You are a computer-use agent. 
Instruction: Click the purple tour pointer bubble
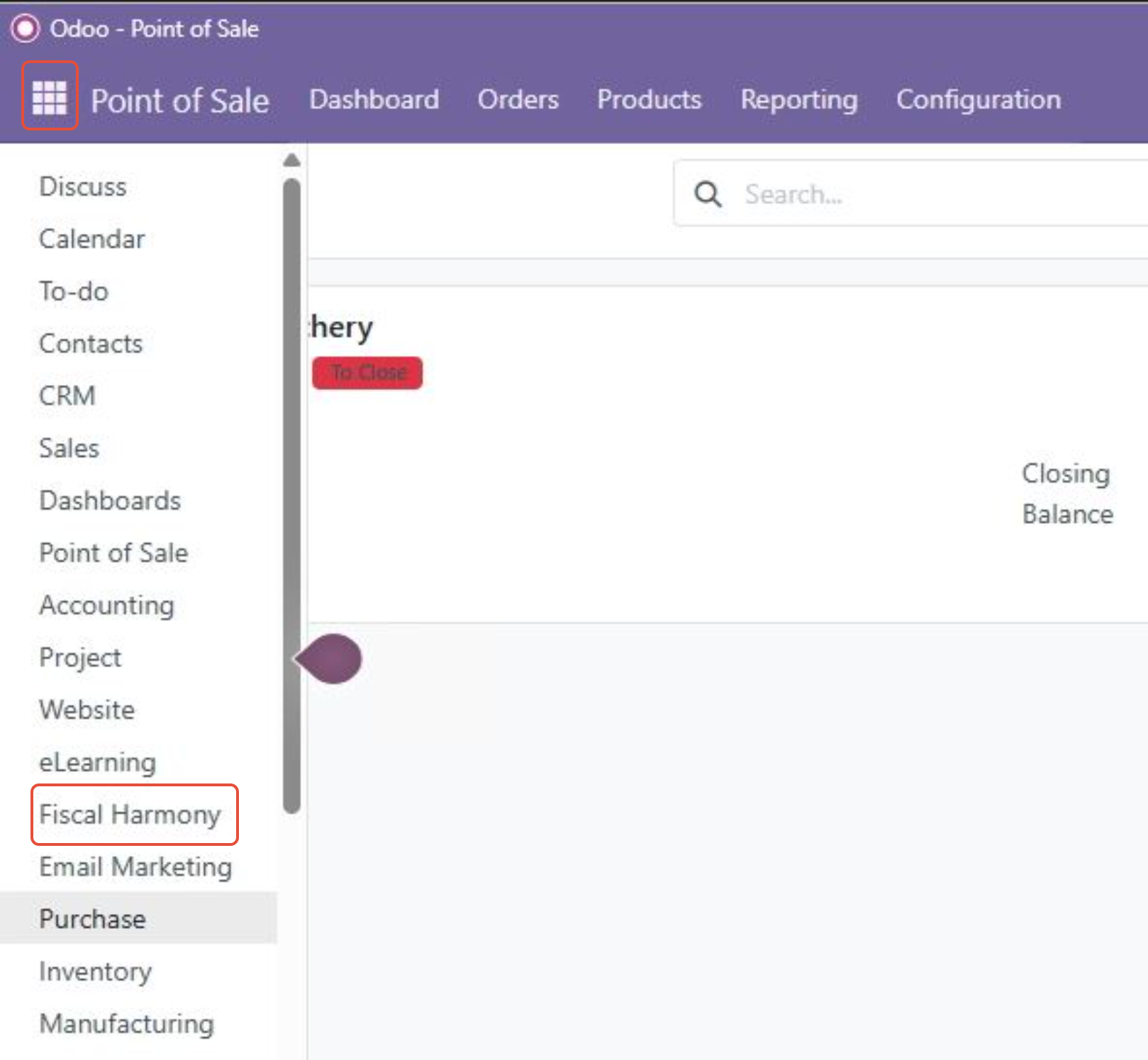coord(329,659)
